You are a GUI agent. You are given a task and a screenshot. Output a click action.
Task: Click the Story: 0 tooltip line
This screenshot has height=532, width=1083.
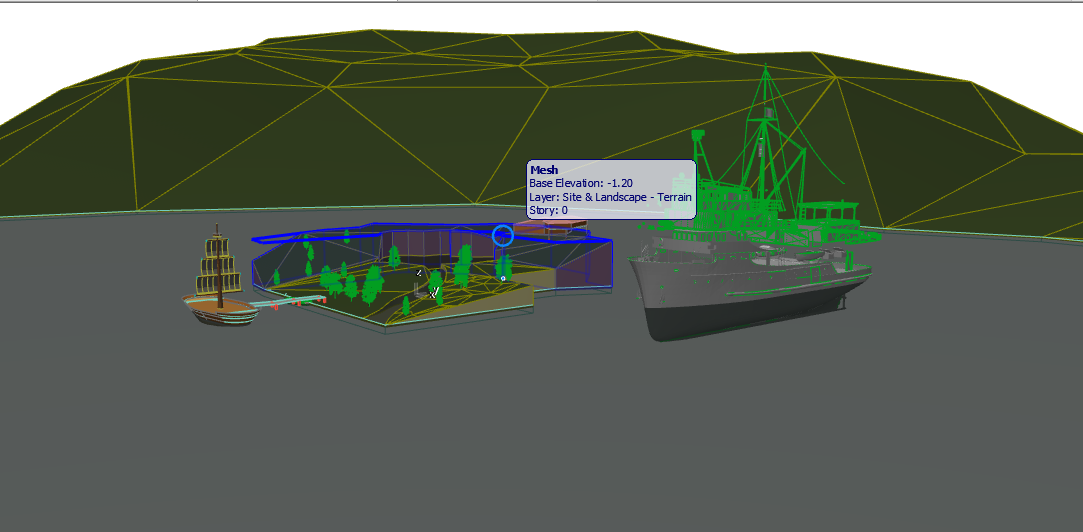click(548, 211)
